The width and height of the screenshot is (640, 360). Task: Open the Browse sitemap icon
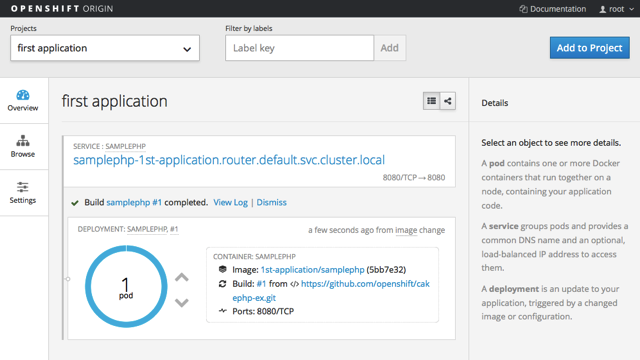click(23, 141)
